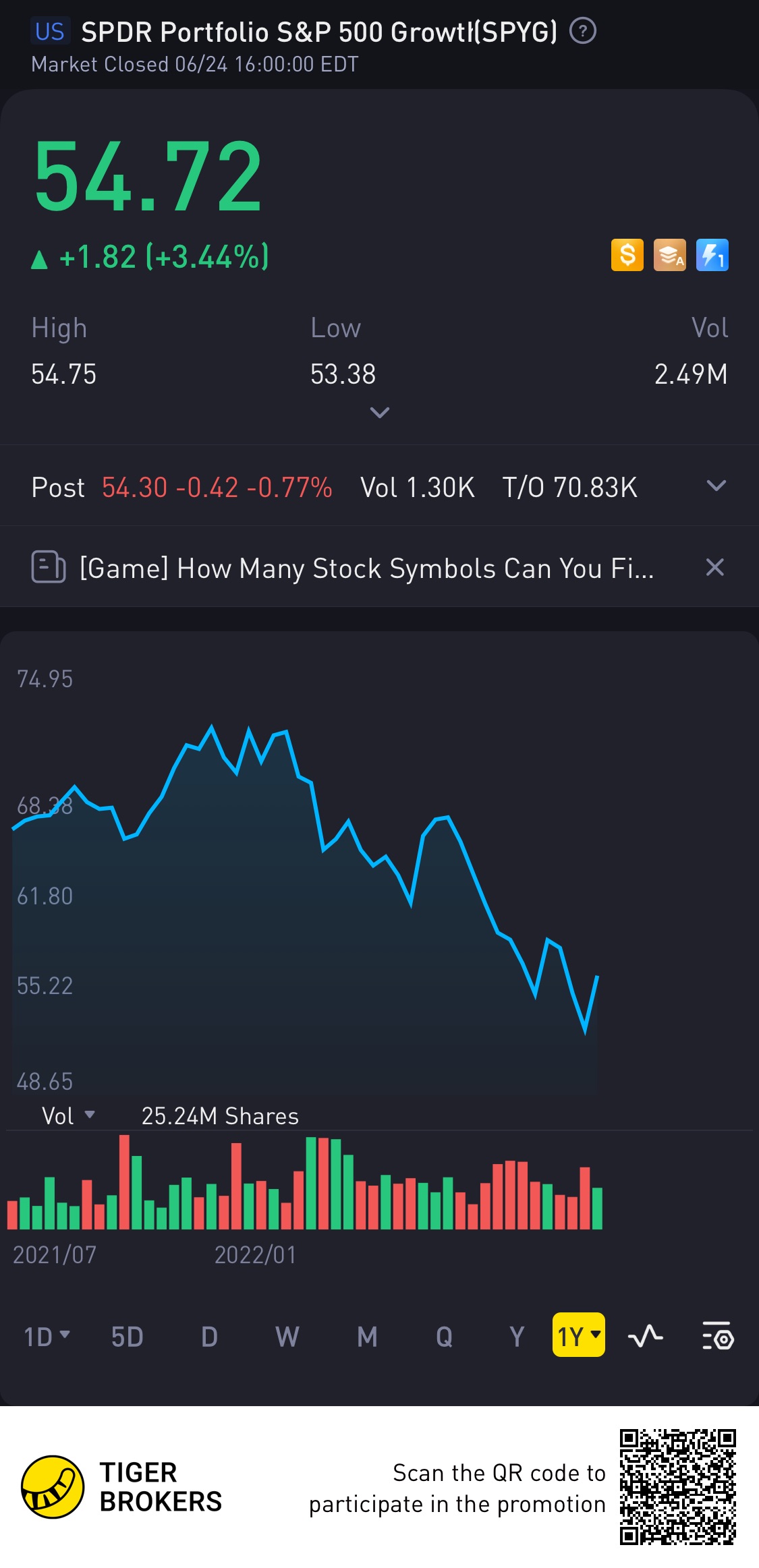The height and width of the screenshot is (1568, 759).
Task: Select the highlighted 1Y timeframe
Action: click(x=579, y=1335)
